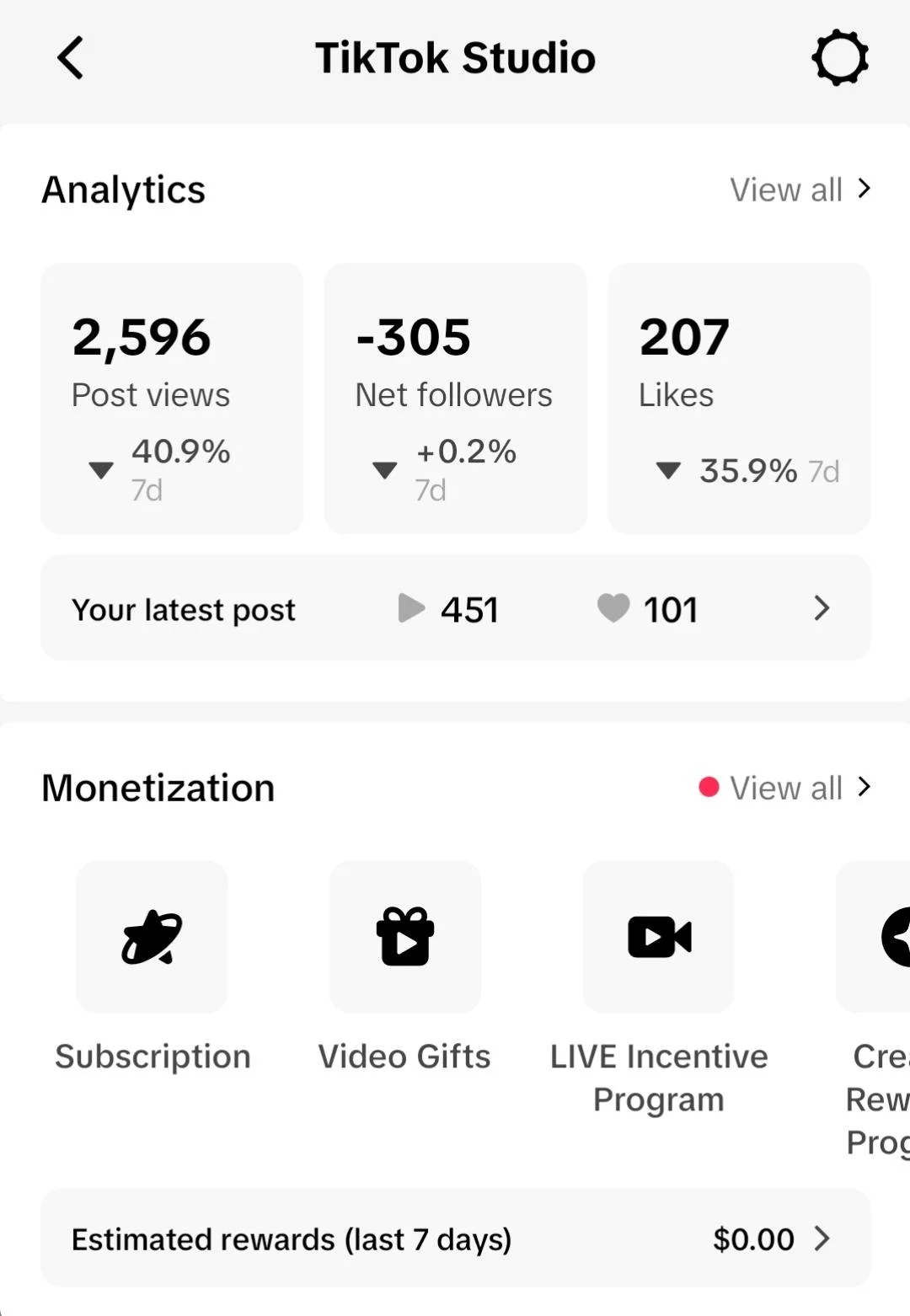
Task: Open estimated rewards via the $0.00 chevron
Action: click(x=822, y=1238)
